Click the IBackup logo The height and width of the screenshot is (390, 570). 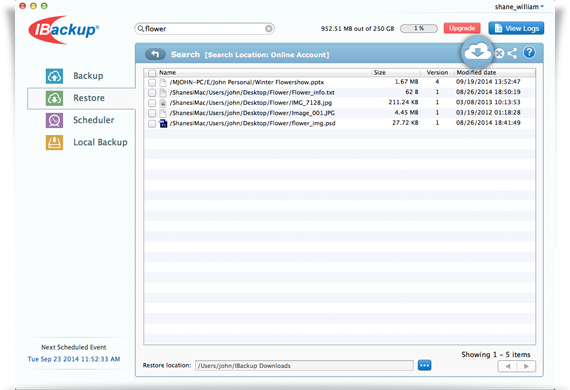coord(64,30)
